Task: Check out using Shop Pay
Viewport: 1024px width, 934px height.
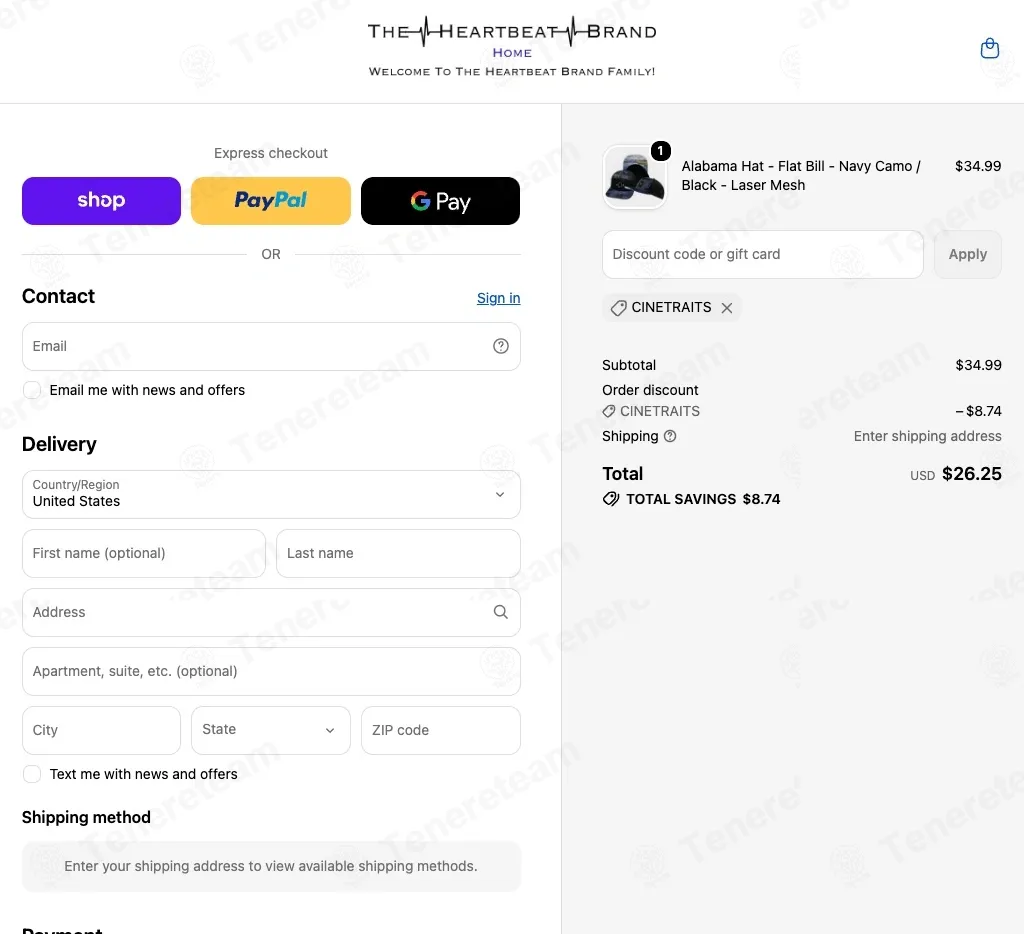Action: (x=101, y=201)
